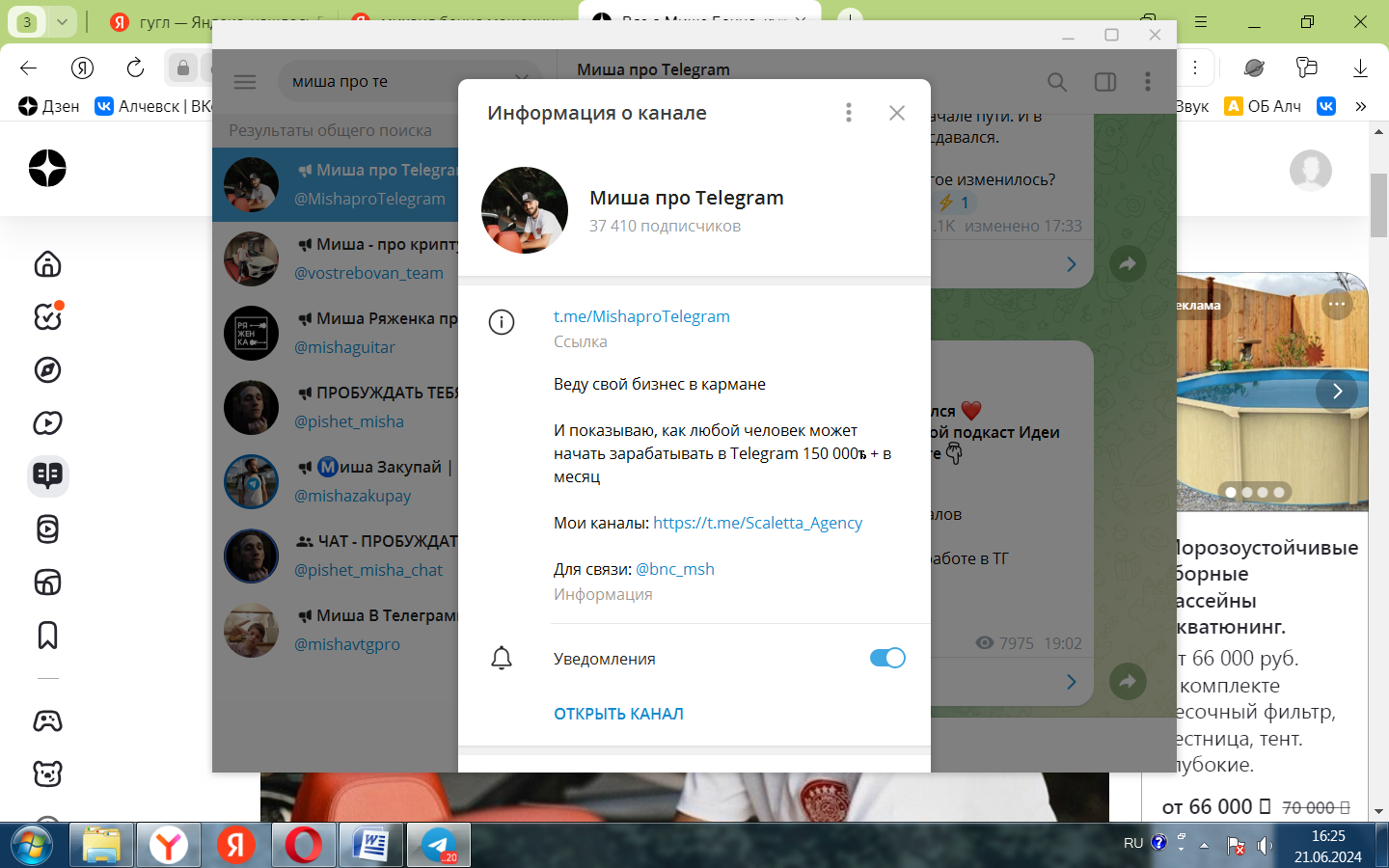The width and height of the screenshot is (1389, 868).
Task: Click the Dzen star logo on the page
Action: (x=47, y=168)
